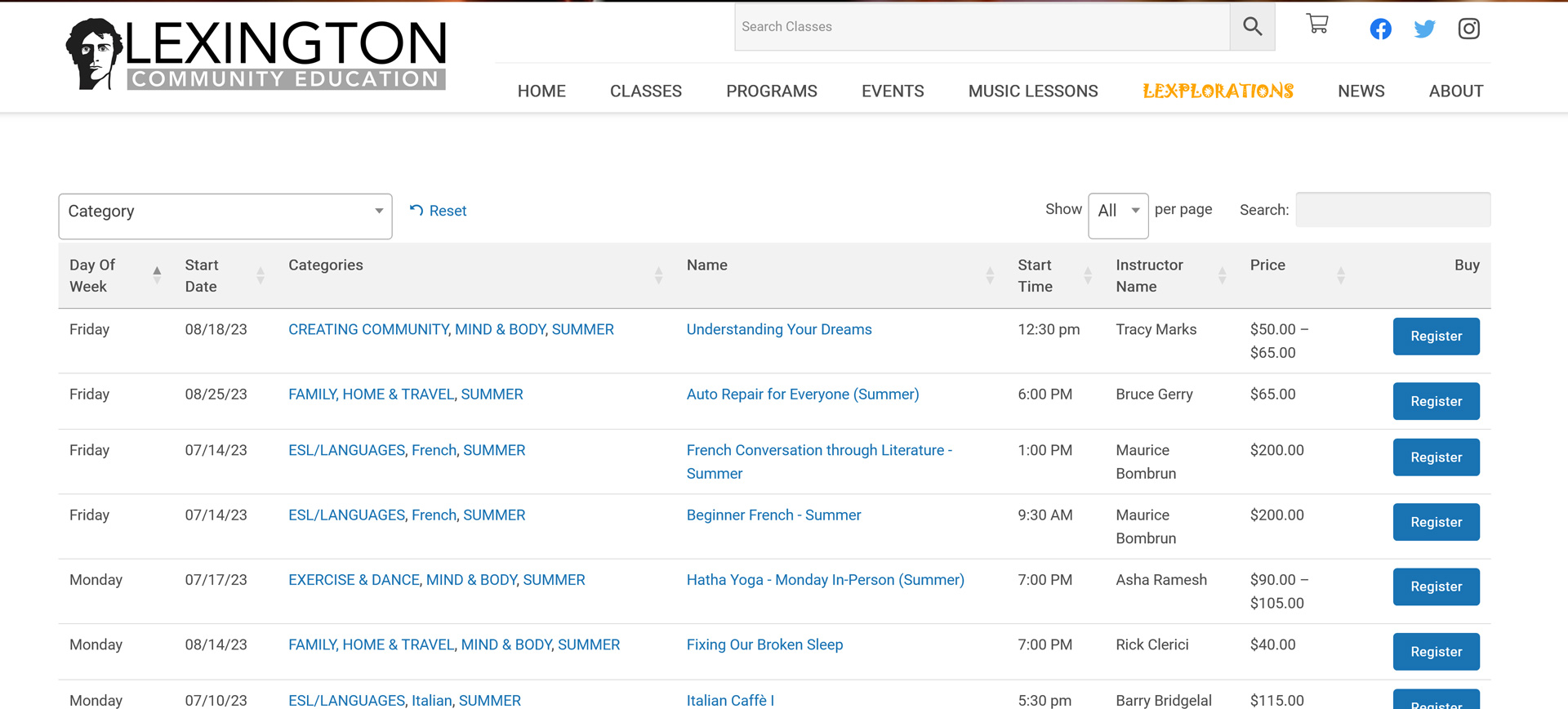
Task: Open the NEWS menu
Action: click(1361, 91)
